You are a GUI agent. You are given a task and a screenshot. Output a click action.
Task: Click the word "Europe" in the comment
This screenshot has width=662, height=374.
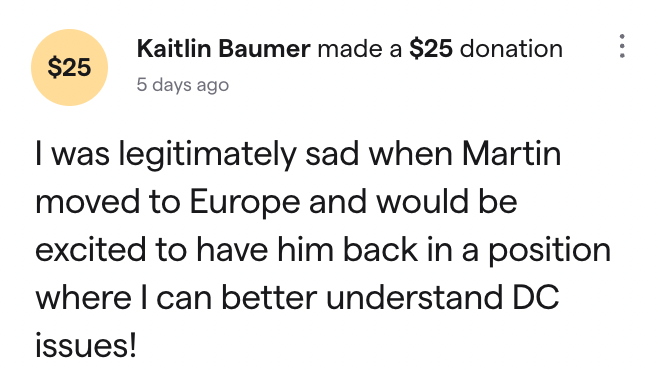(x=245, y=203)
